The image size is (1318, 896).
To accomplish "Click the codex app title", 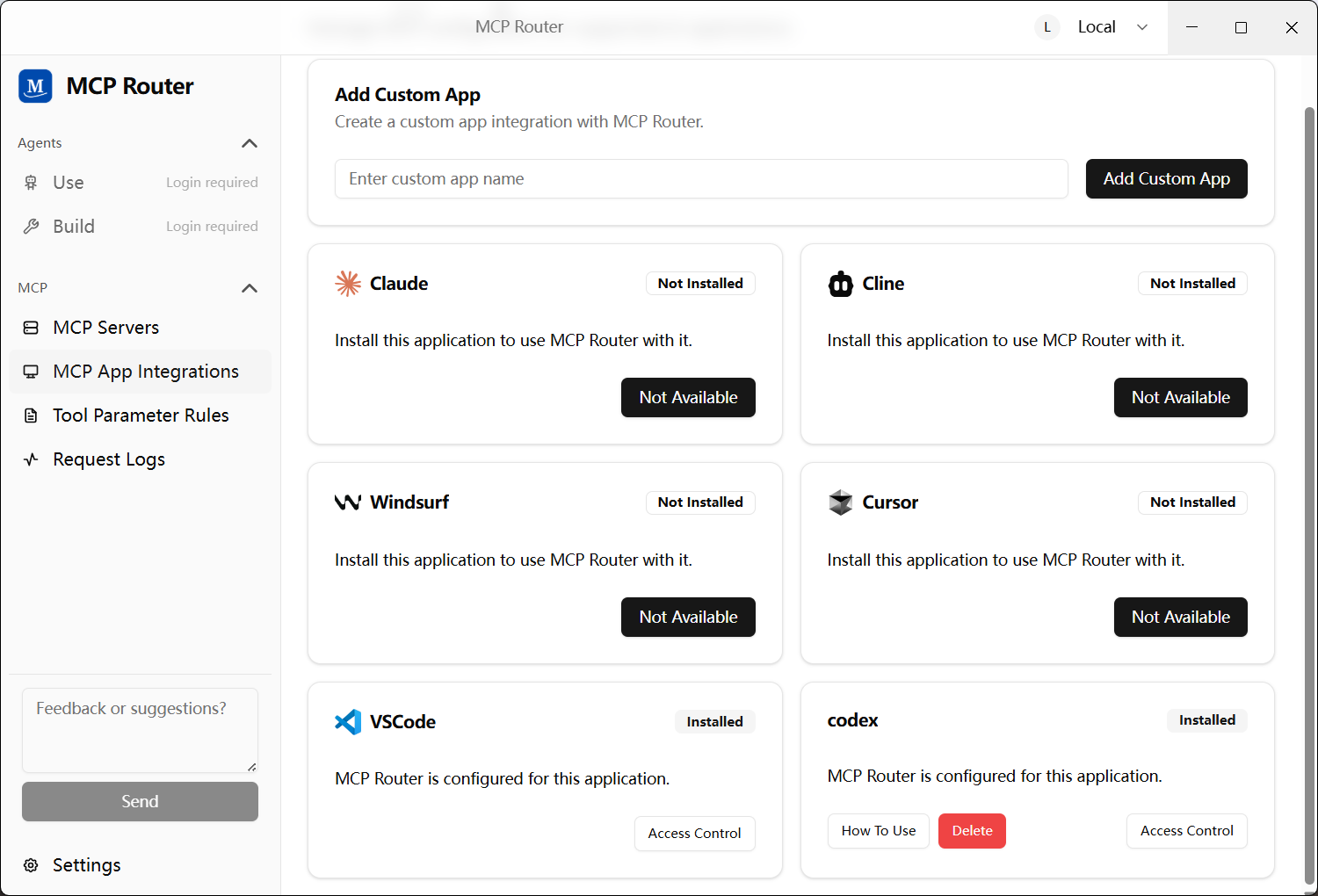I will (852, 720).
